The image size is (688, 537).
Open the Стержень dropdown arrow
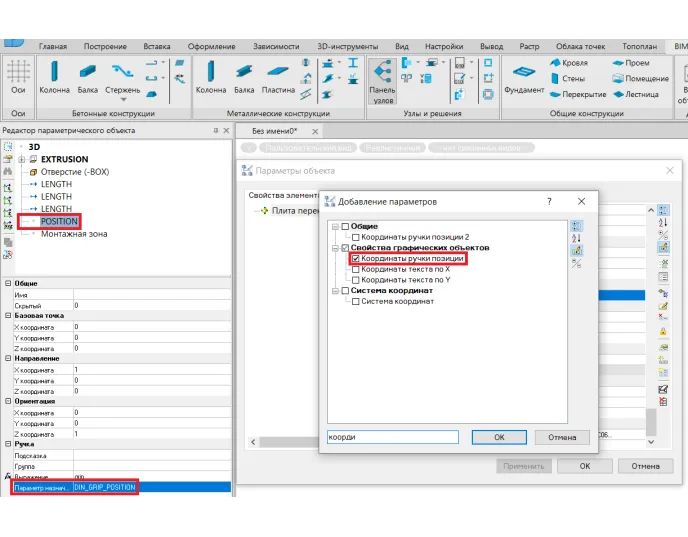pos(123,100)
